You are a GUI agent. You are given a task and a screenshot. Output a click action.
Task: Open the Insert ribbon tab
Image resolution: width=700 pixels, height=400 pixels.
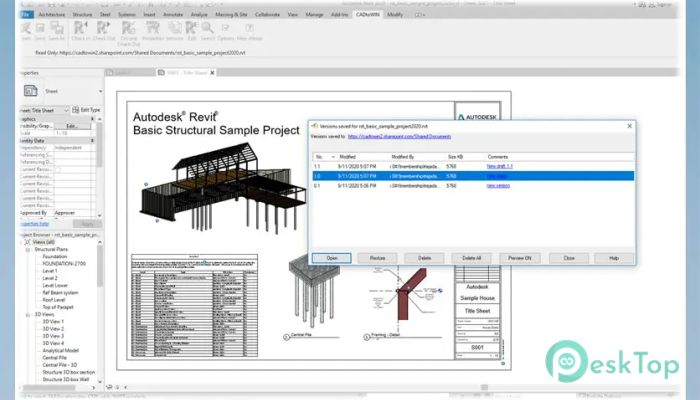pyautogui.click(x=149, y=14)
